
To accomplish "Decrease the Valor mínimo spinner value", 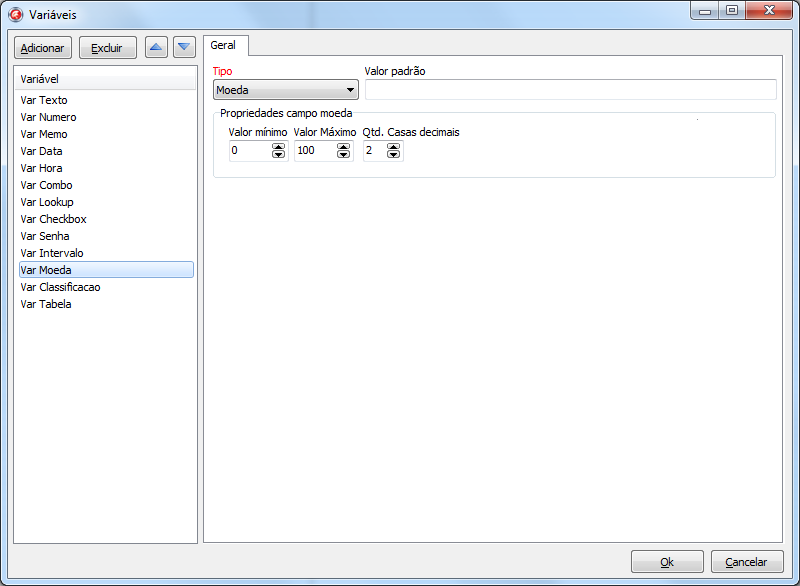I will coord(278,155).
